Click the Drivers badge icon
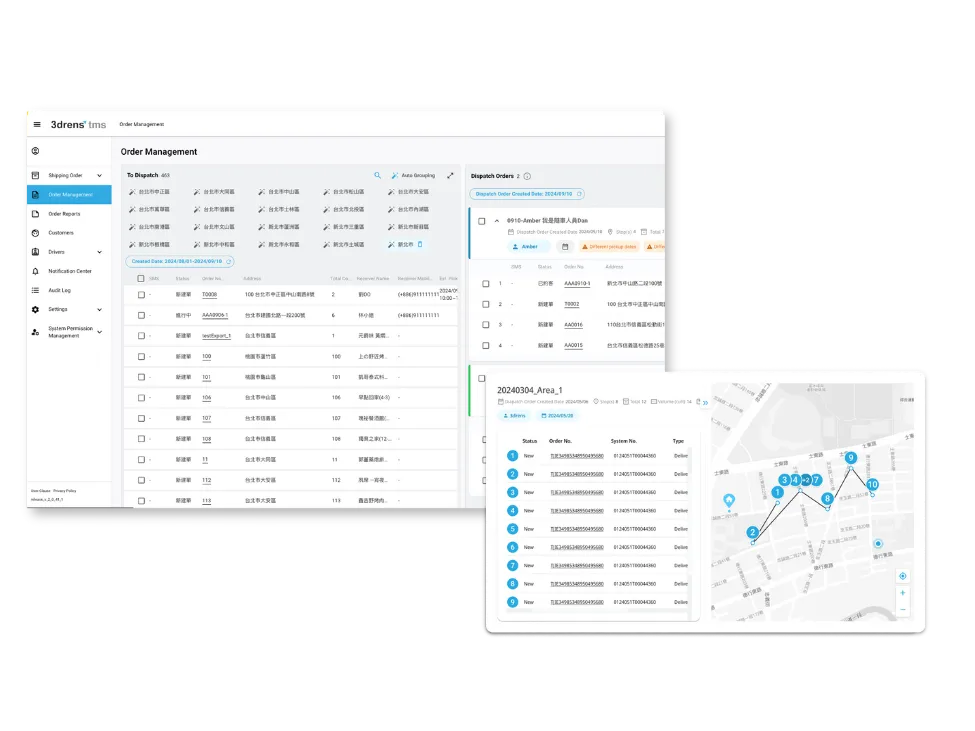975x731 pixels. [x=35, y=252]
